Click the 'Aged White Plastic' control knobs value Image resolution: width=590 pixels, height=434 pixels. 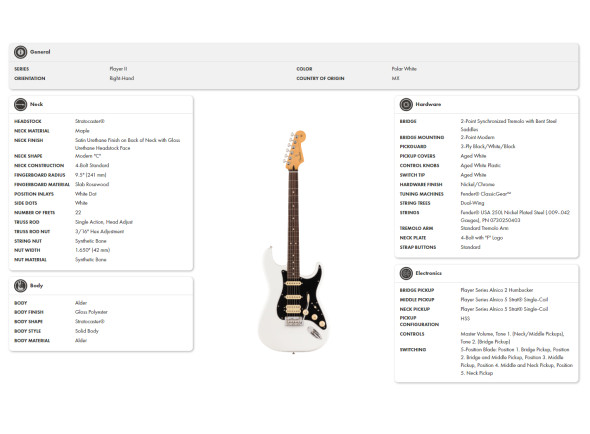click(x=481, y=165)
